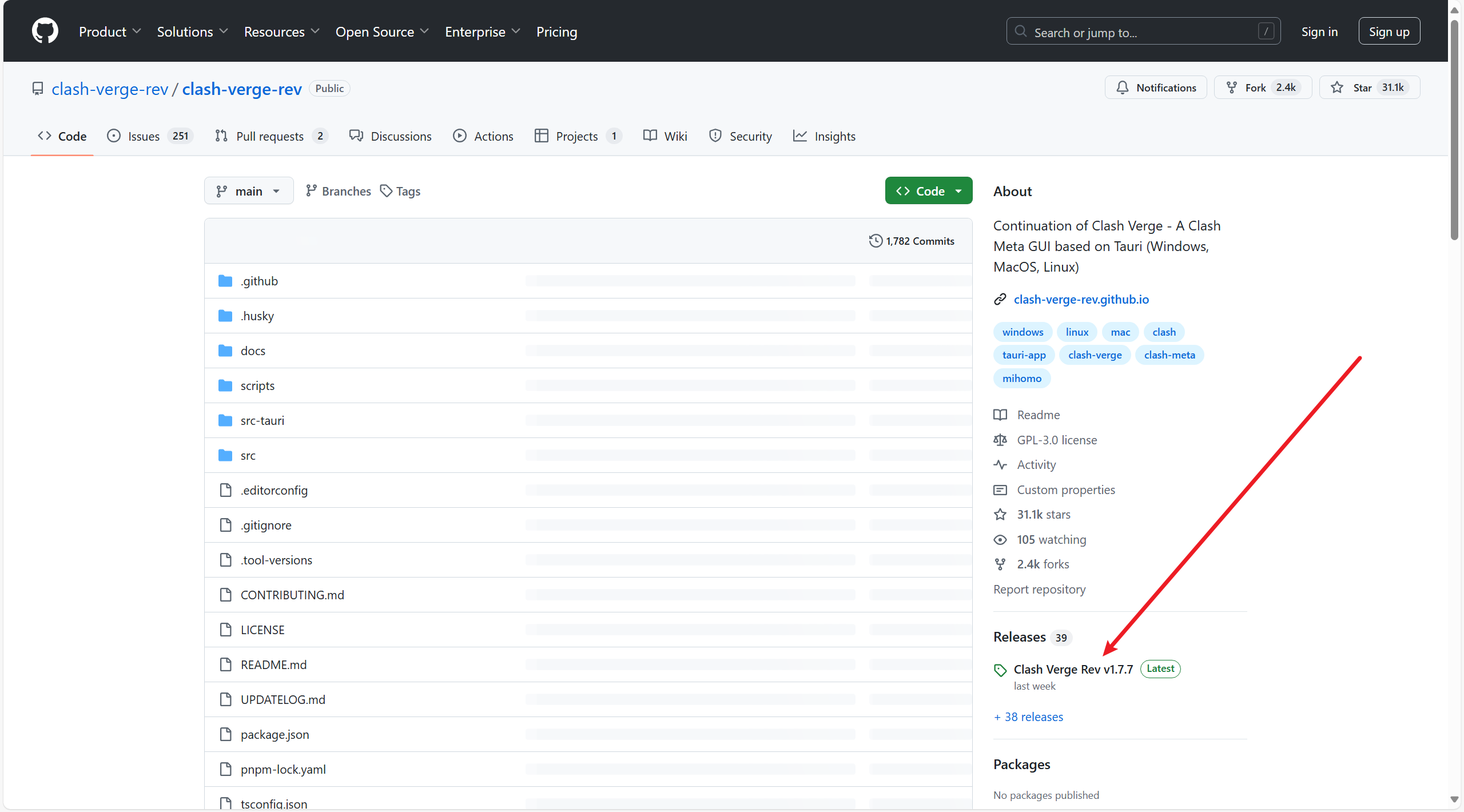
Task: Click the commits history clock icon
Action: pos(875,241)
